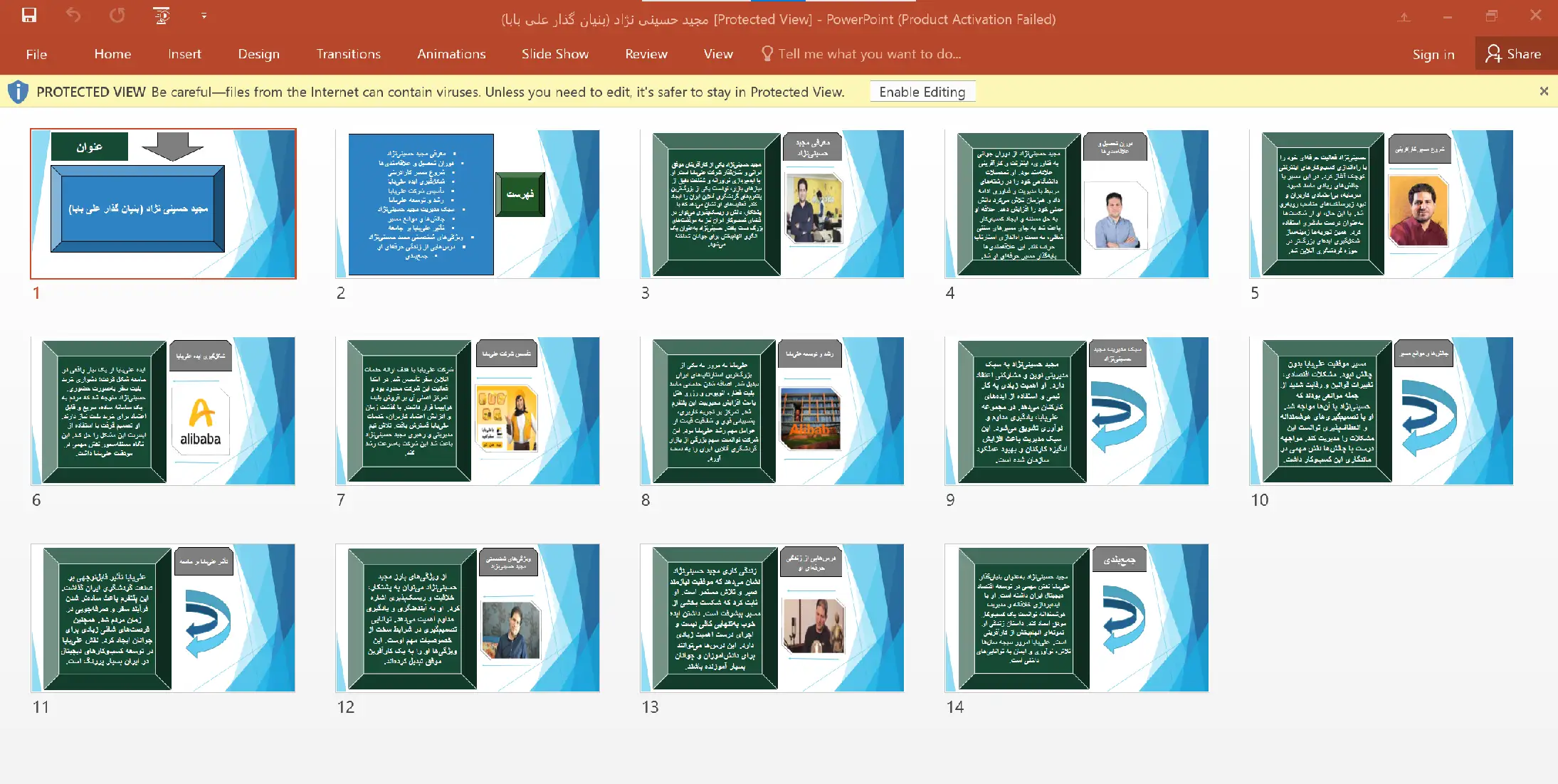Click the Save icon in quick access toolbar
1558x784 pixels.
coord(29,16)
